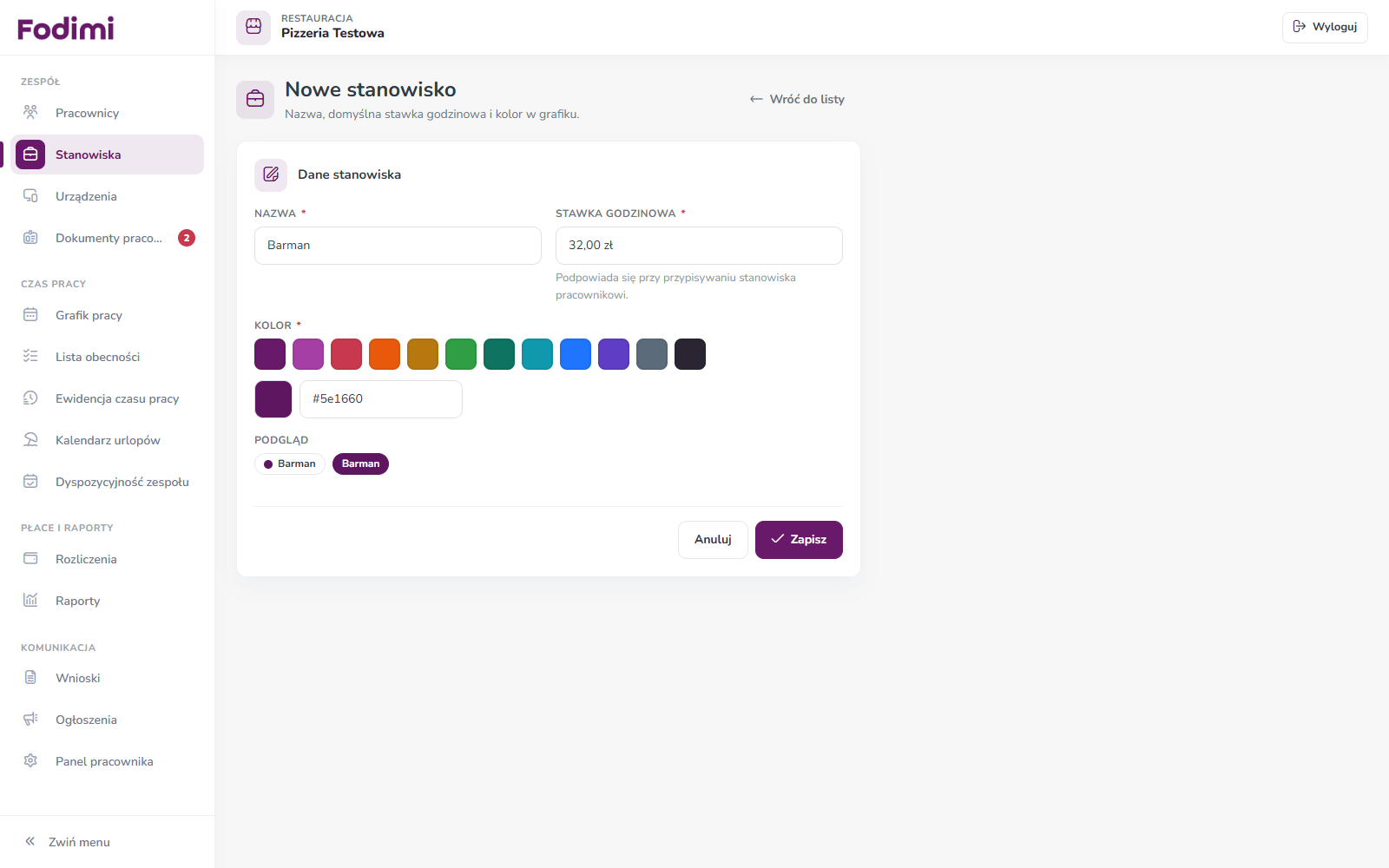
Task: Focus the hex color field #5e1660
Action: pyautogui.click(x=381, y=399)
